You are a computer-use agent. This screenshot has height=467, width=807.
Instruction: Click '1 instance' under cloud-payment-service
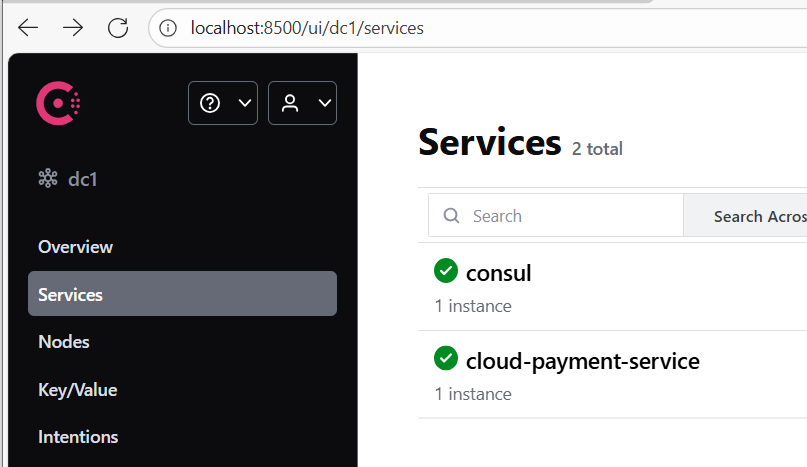tap(473, 394)
